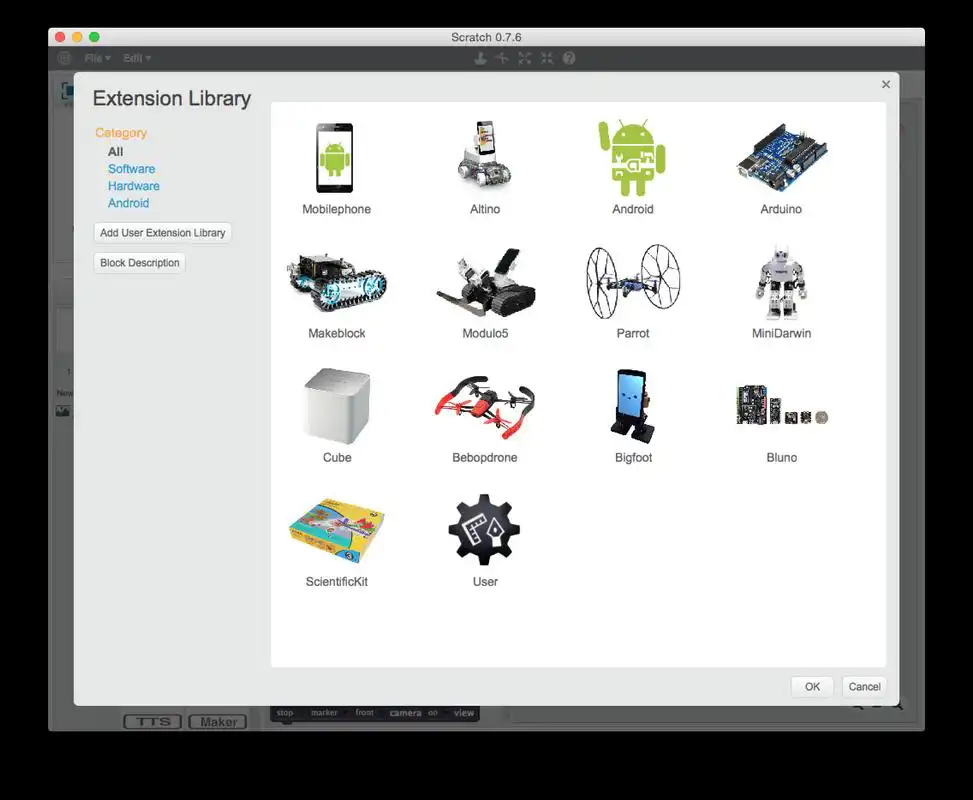Choose the Bebopdrone extension
973x800 pixels.
(x=485, y=407)
